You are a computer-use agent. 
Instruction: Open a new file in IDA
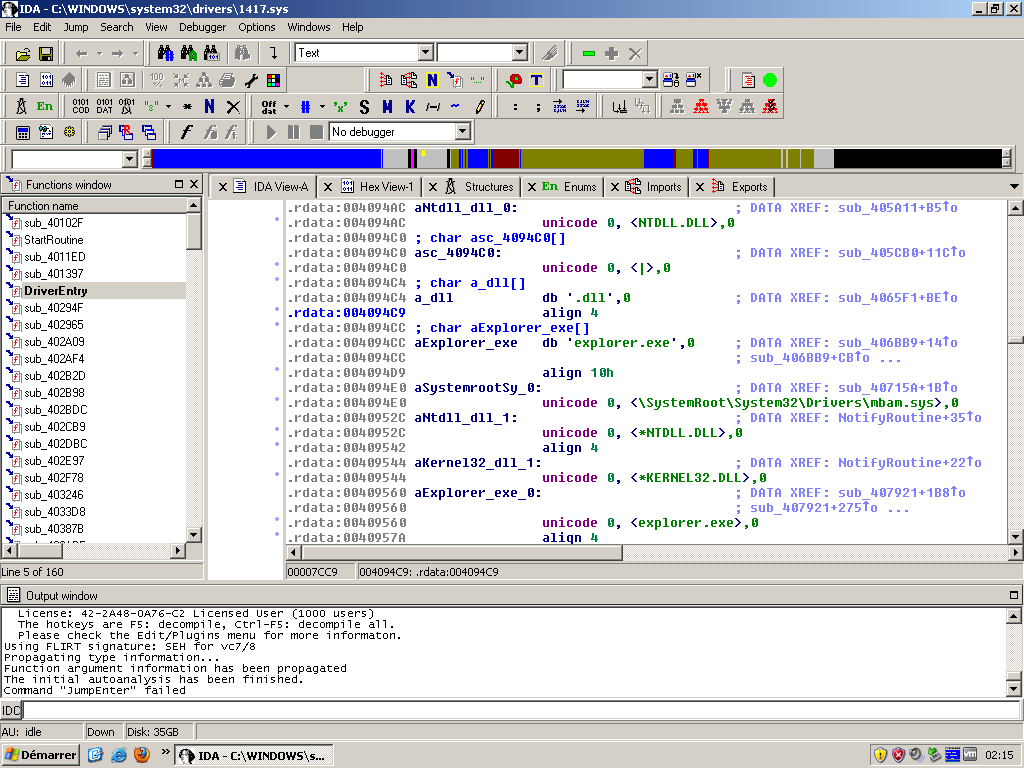(x=23, y=52)
